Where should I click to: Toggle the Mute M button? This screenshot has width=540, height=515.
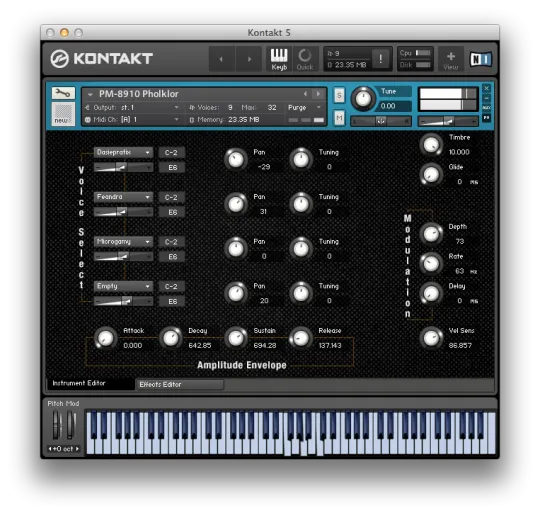(339, 119)
